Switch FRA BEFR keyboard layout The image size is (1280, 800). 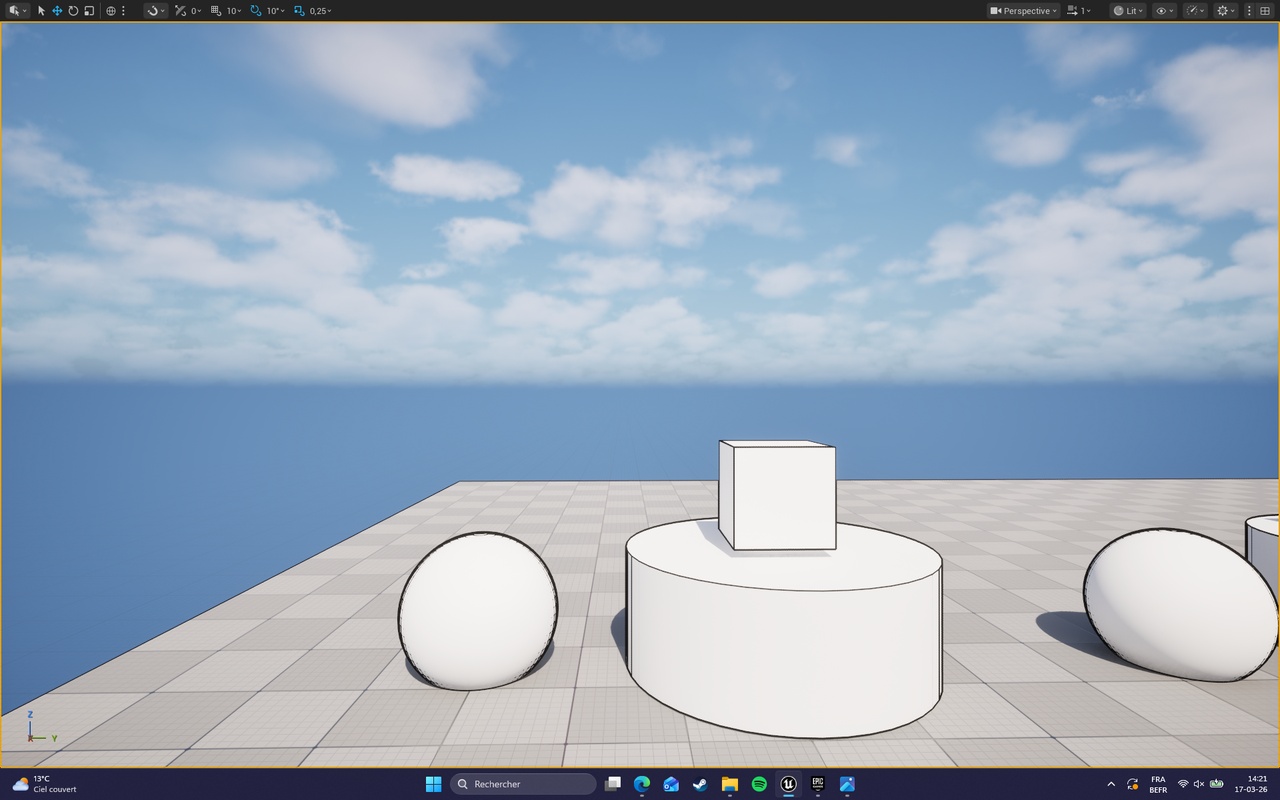pyautogui.click(x=1158, y=784)
